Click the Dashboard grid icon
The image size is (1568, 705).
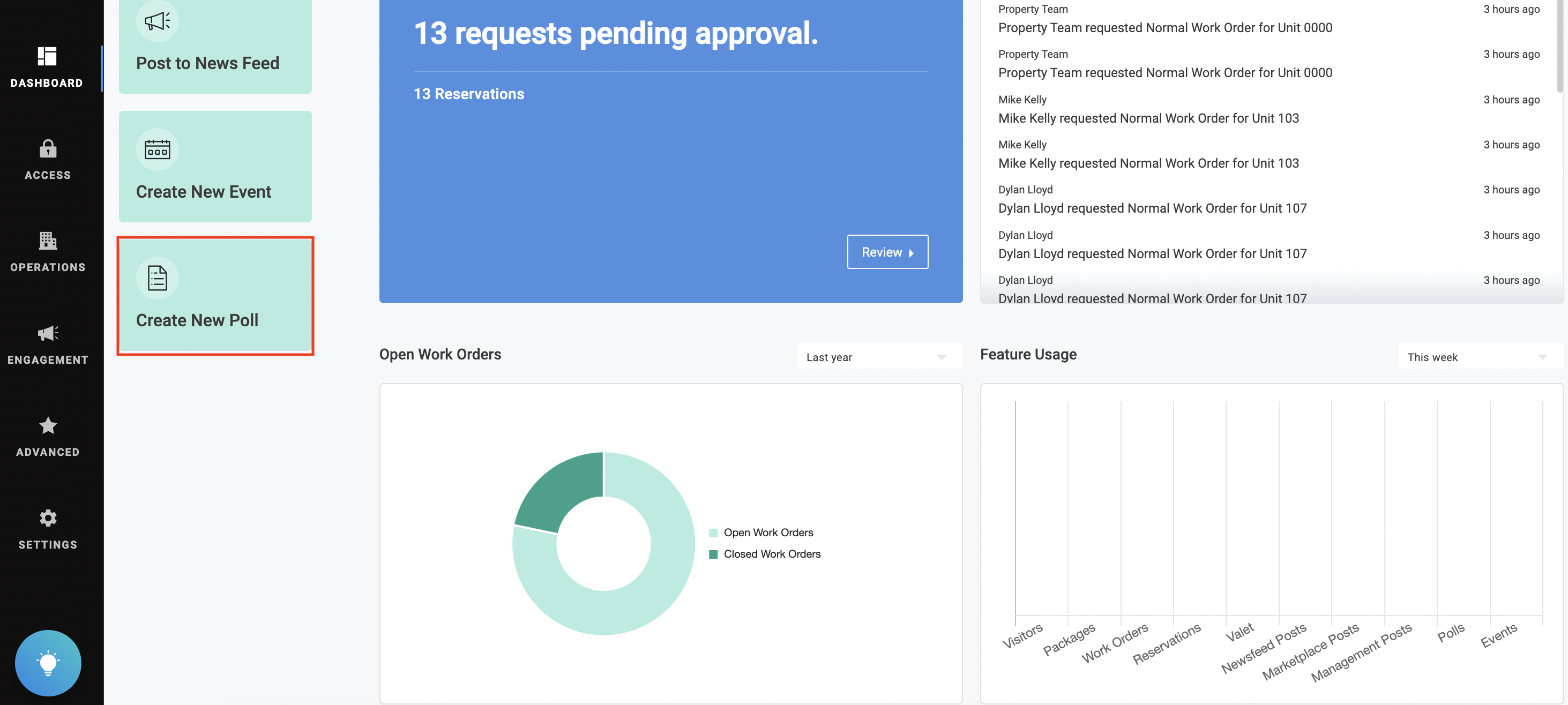(48, 57)
